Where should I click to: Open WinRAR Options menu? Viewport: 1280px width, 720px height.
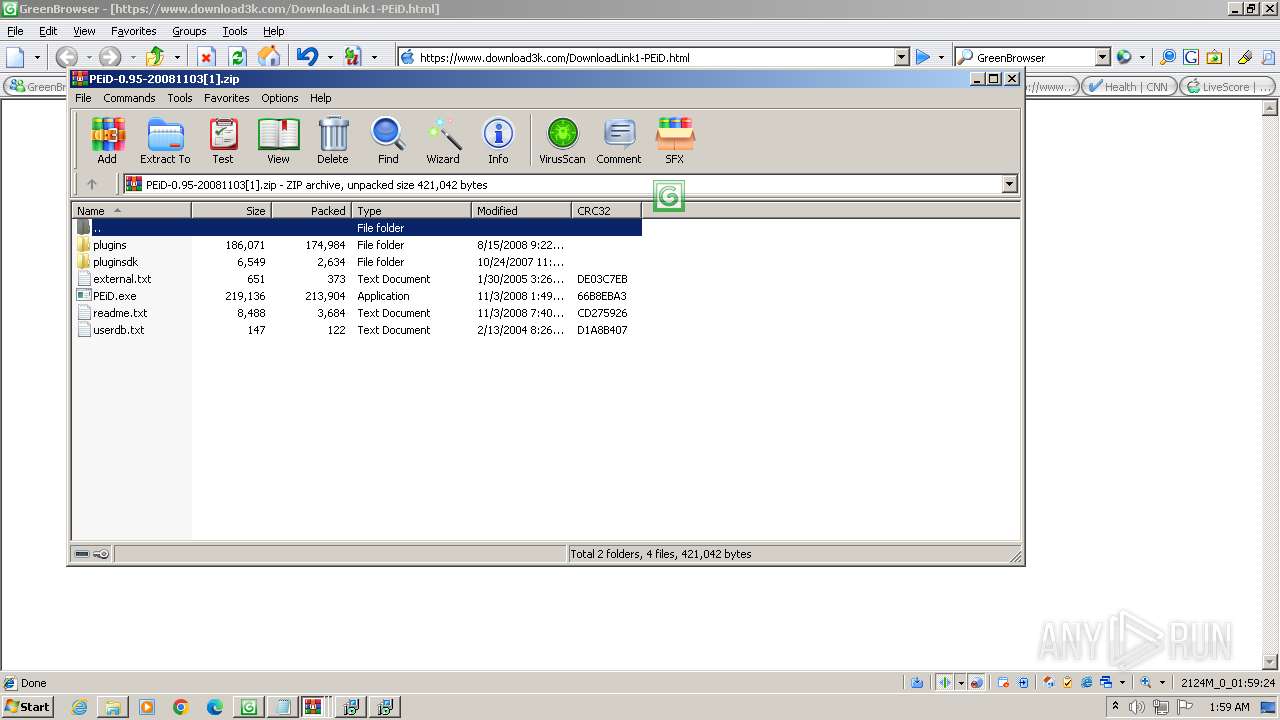[x=280, y=98]
